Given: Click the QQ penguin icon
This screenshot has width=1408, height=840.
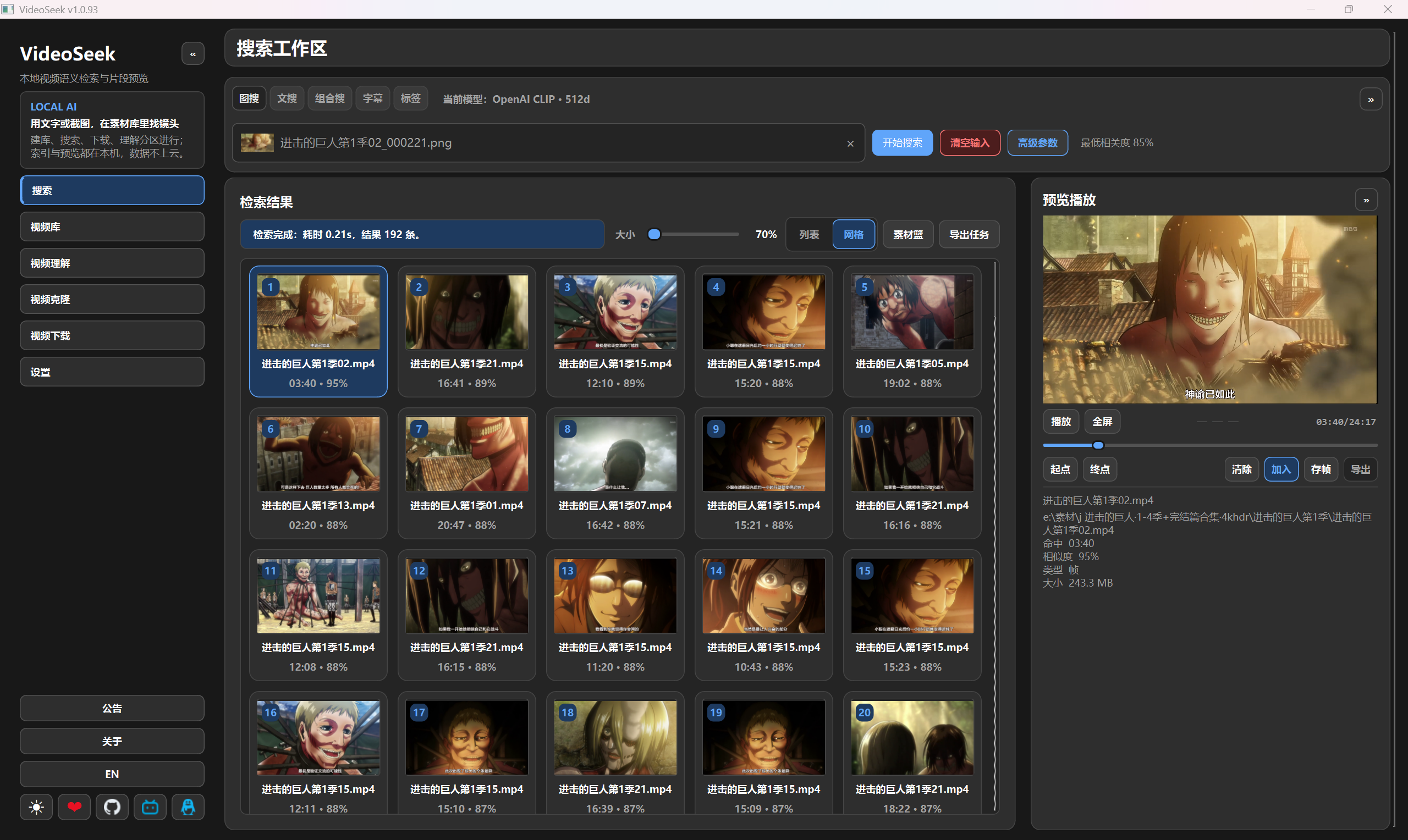Looking at the screenshot, I should 188,806.
